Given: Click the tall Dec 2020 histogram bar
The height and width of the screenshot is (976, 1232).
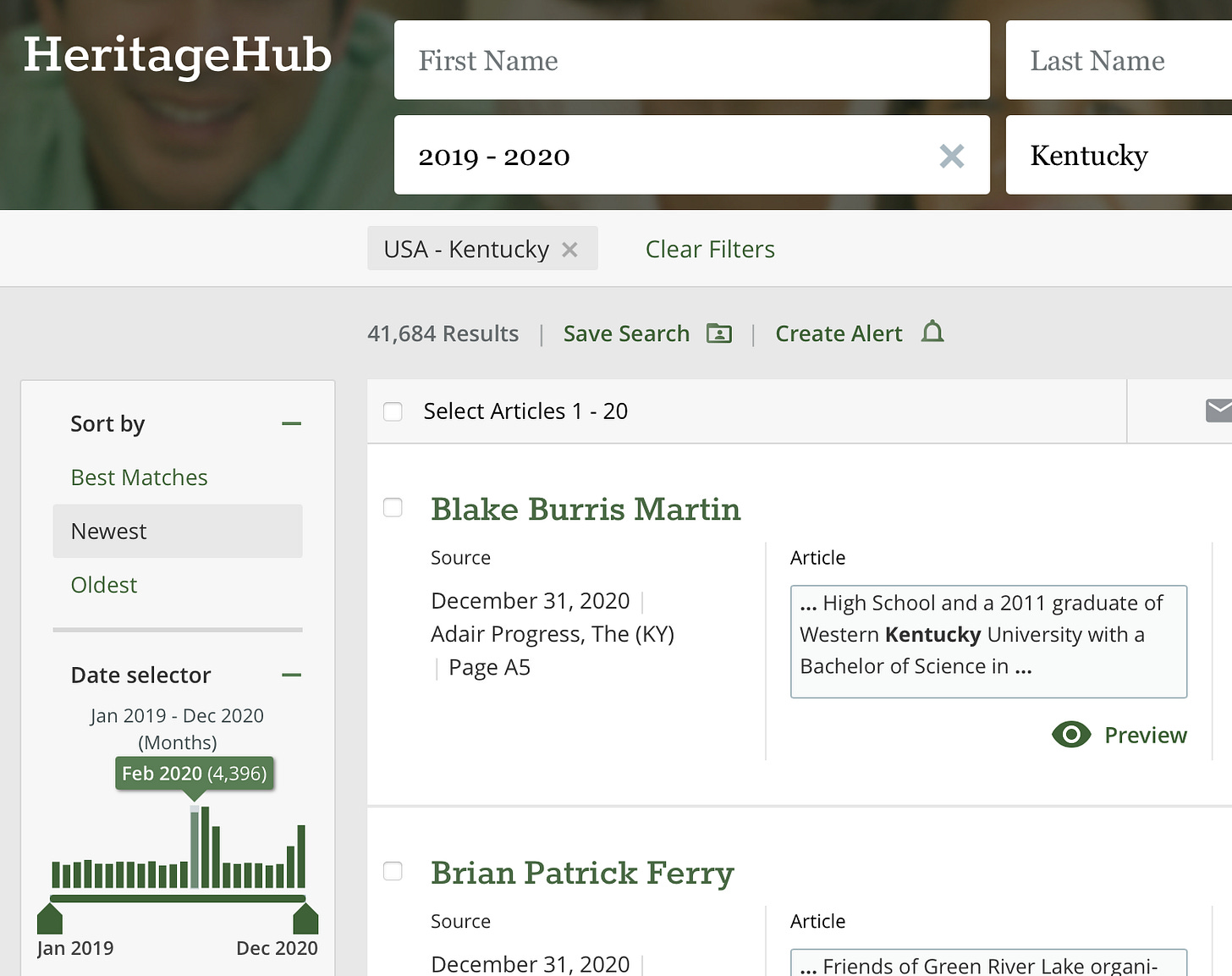Looking at the screenshot, I should (301, 856).
